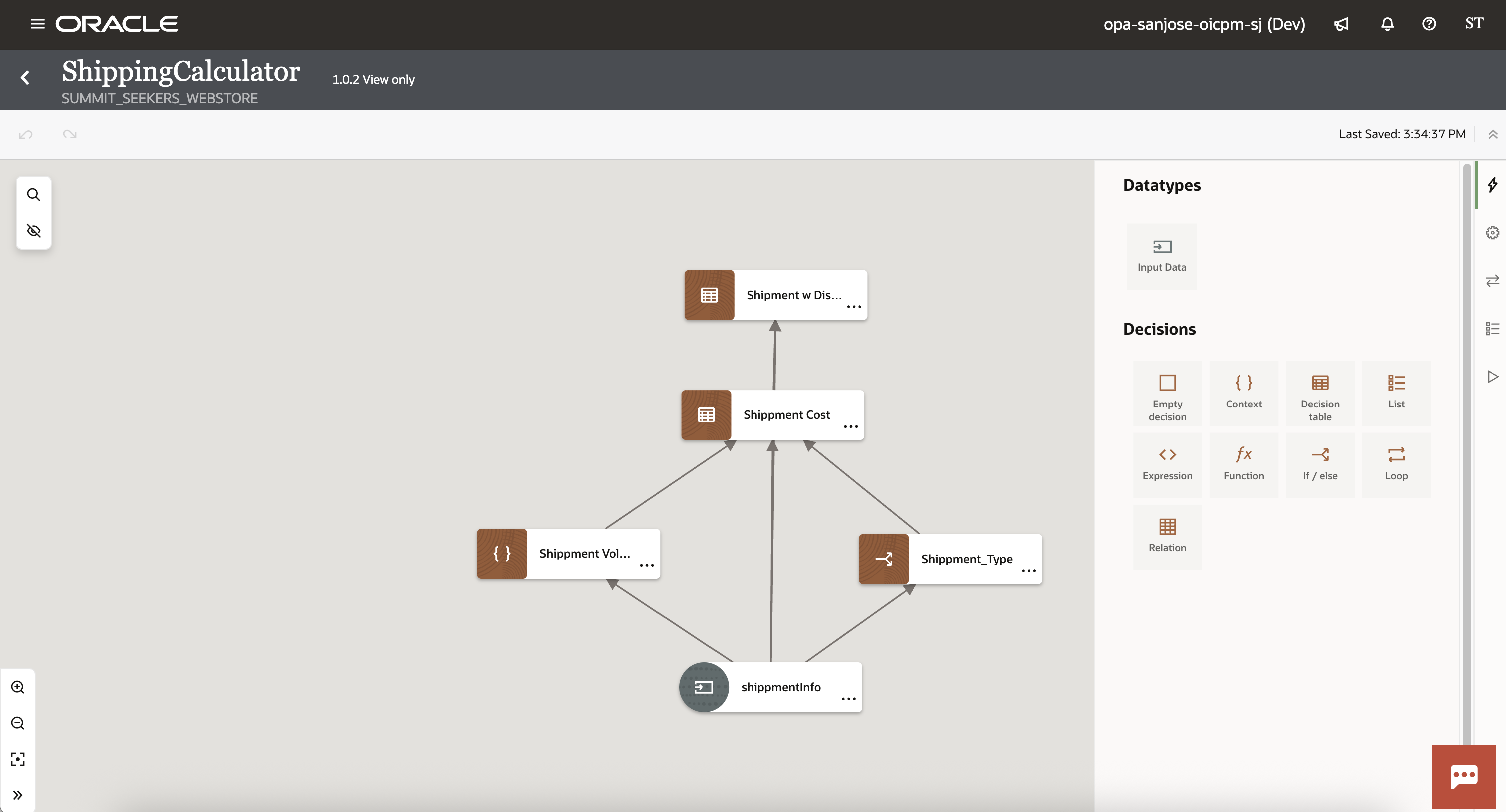Open the hamburger navigation menu
Image resolution: width=1506 pixels, height=812 pixels.
point(38,24)
